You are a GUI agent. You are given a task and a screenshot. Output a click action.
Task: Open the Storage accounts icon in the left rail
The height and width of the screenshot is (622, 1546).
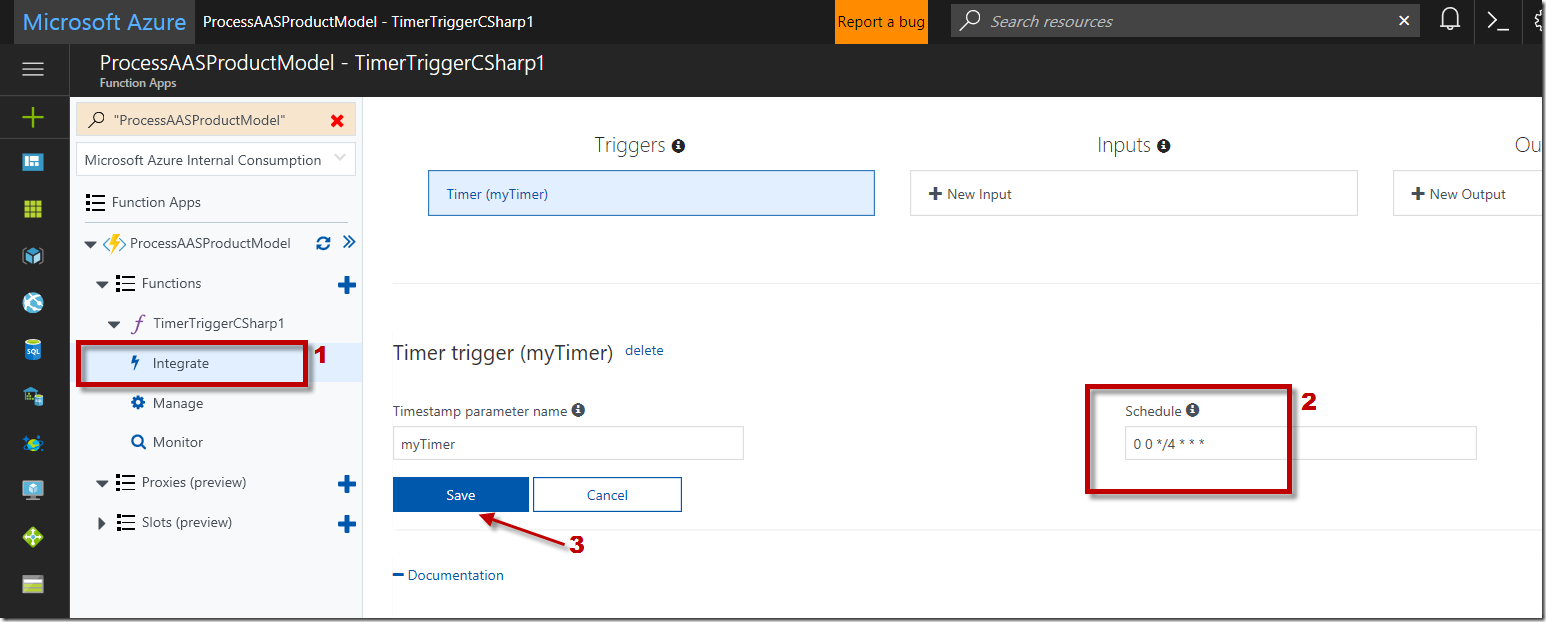[x=33, y=584]
